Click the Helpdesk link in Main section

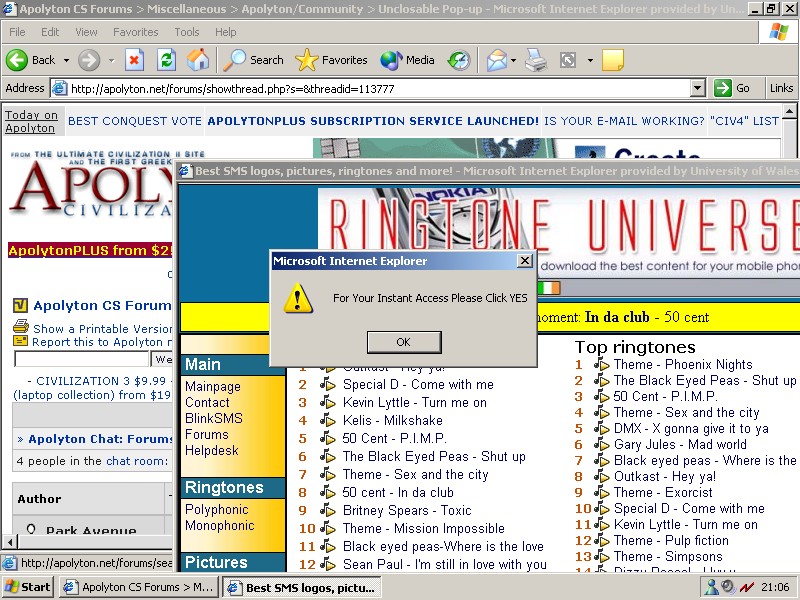tap(212, 450)
